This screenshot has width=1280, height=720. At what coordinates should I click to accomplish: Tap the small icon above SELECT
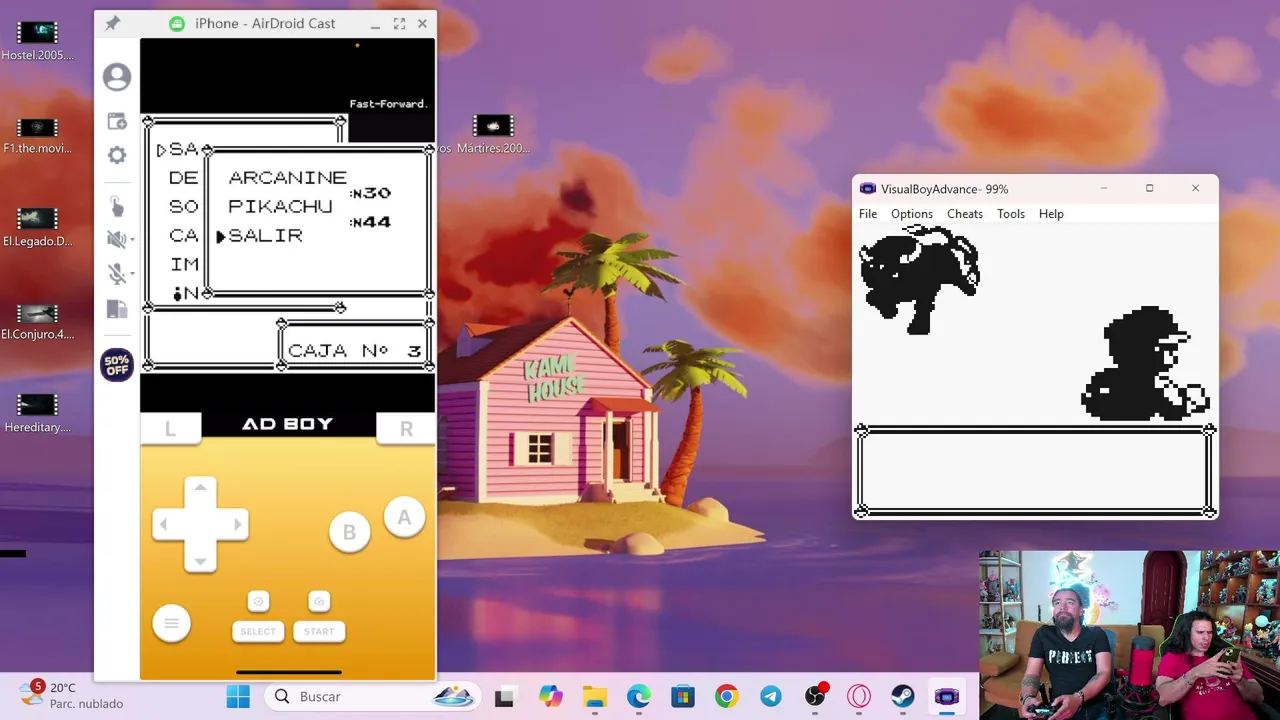coord(258,601)
